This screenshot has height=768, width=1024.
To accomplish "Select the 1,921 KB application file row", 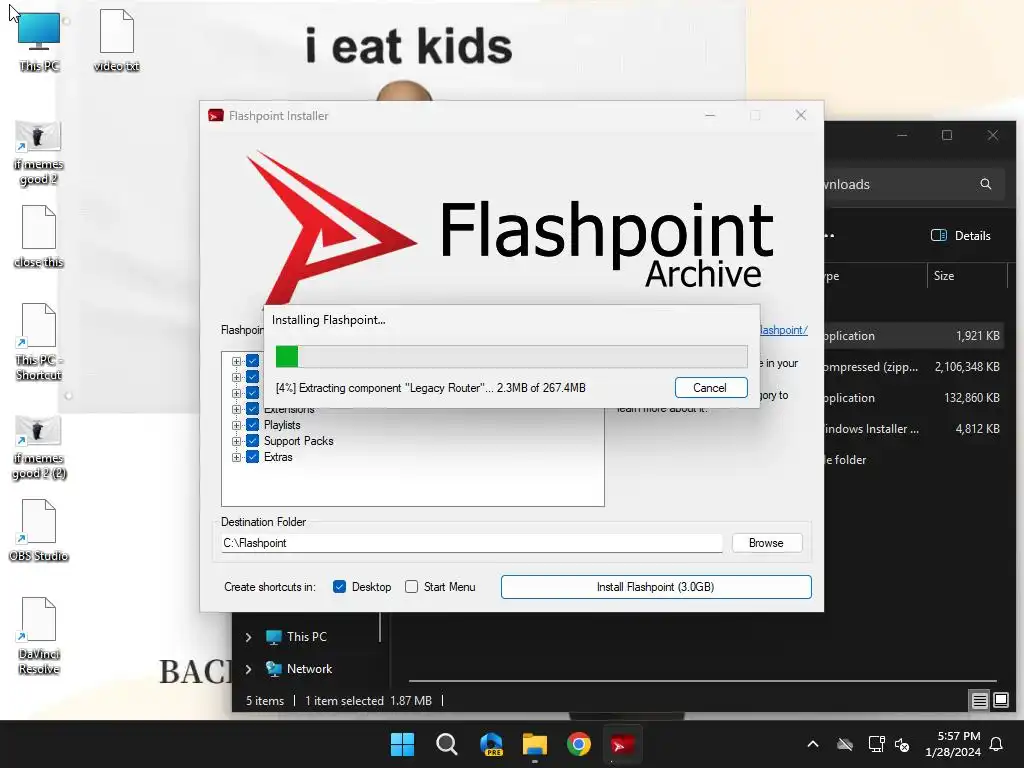I will [914, 336].
